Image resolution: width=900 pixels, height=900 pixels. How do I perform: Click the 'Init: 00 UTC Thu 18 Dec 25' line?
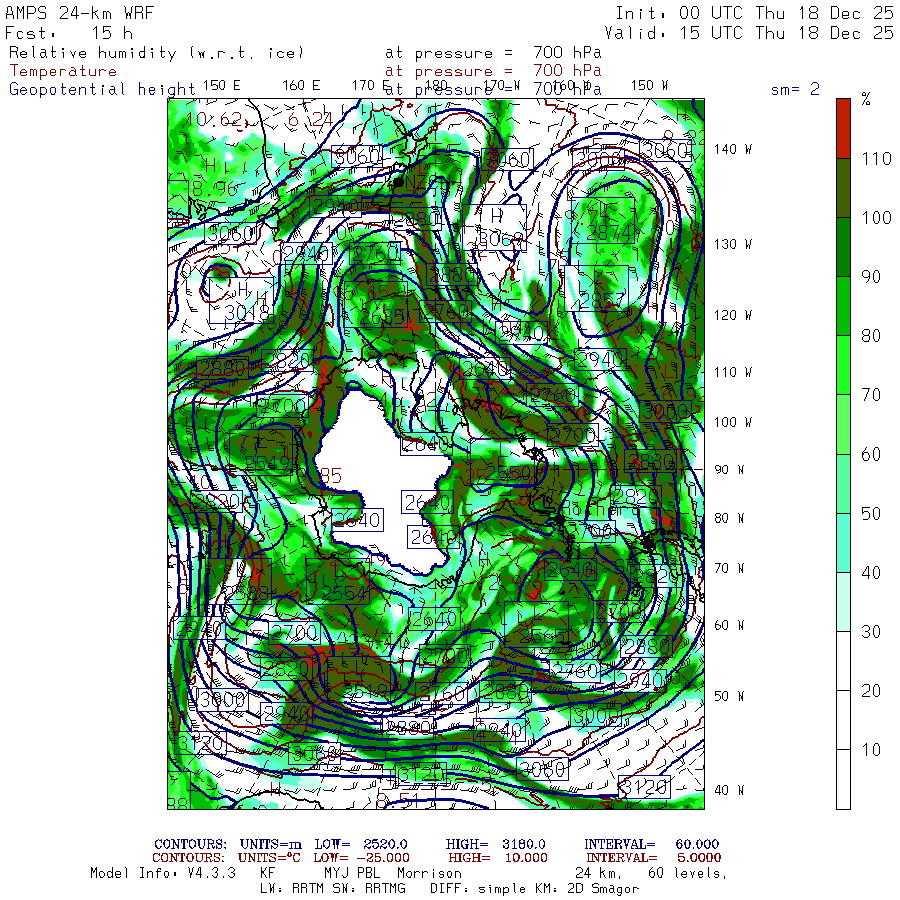click(x=755, y=13)
